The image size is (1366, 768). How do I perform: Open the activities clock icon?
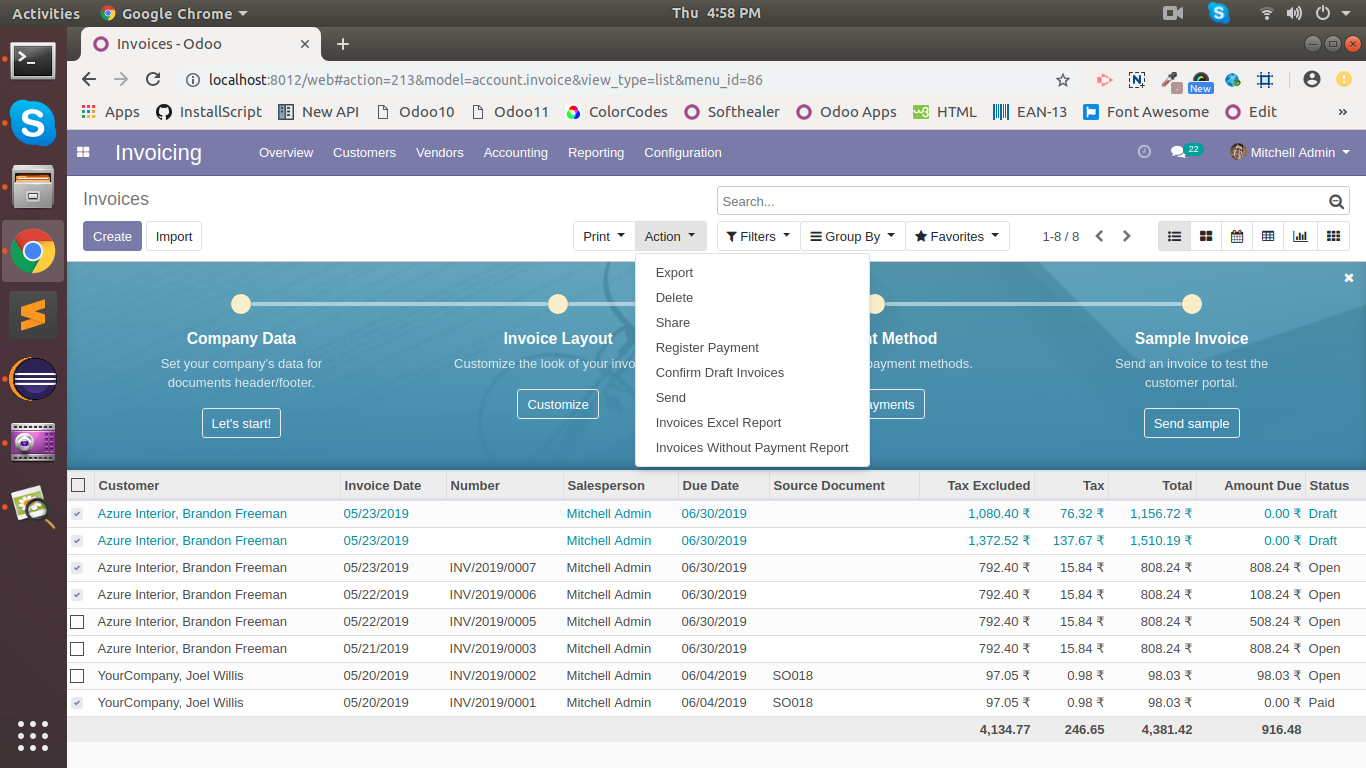1145,152
